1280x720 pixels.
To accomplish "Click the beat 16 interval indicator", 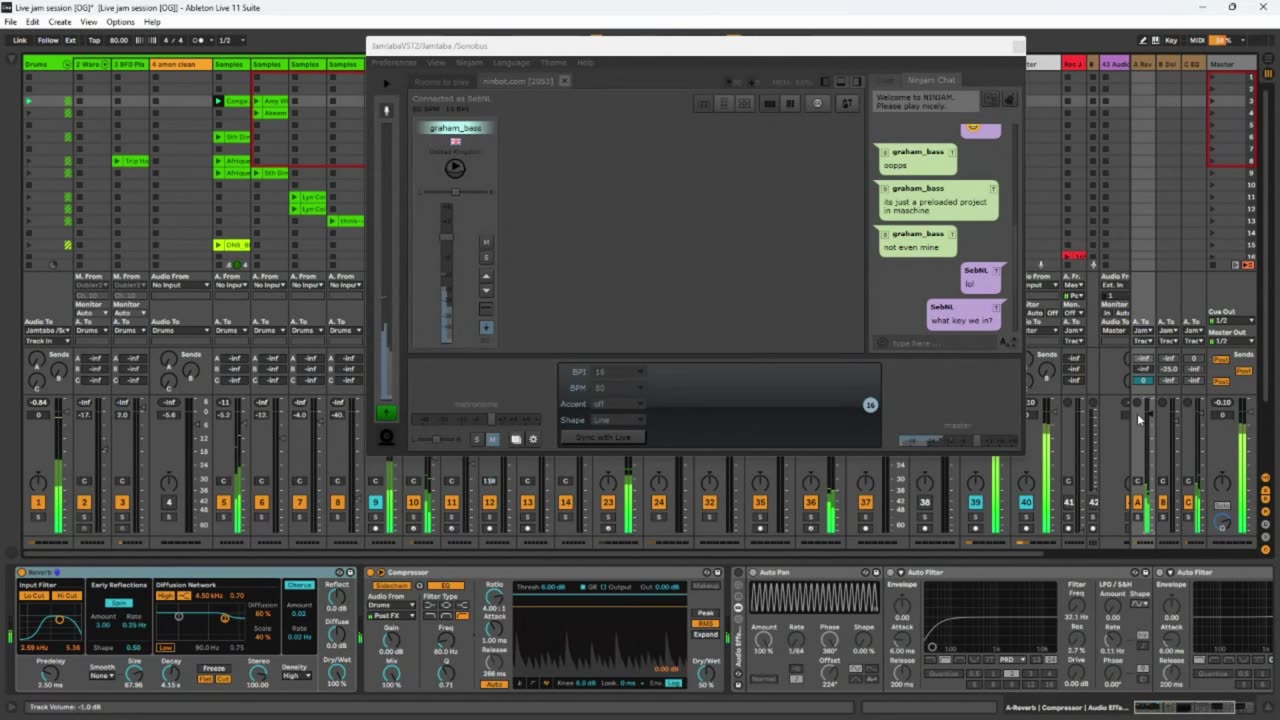I will click(870, 405).
